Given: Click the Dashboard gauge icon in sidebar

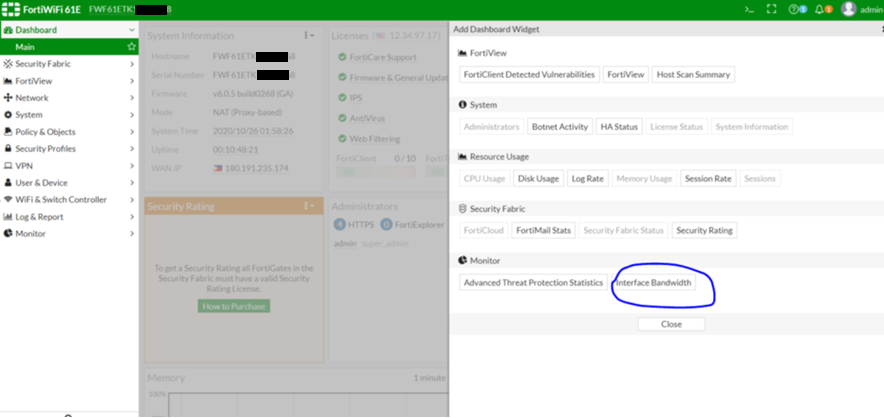Looking at the screenshot, I should (8, 30).
